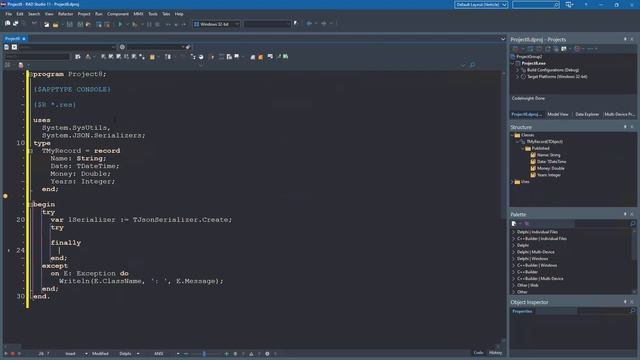Open the Help menu
This screenshot has height=360, width=640.
click(179, 14)
